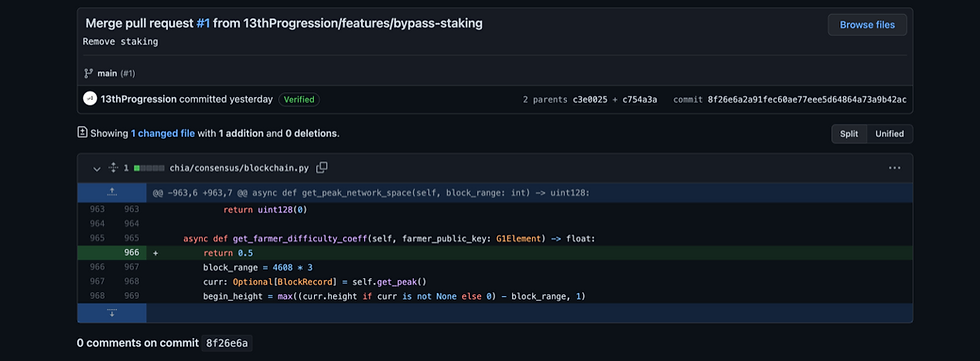Open parent commit c3e0025

(x=590, y=99)
